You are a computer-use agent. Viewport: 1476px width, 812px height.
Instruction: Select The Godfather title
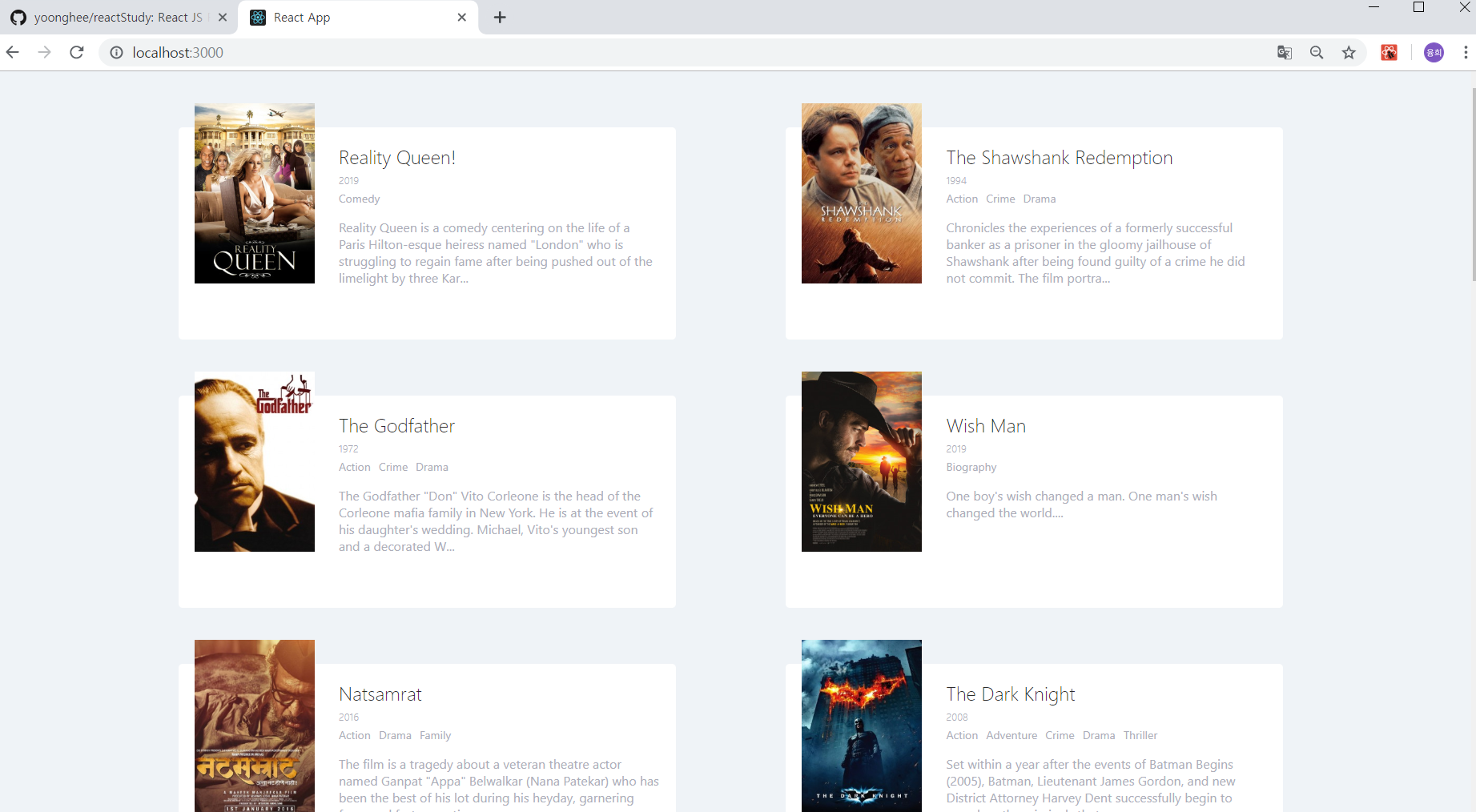click(x=396, y=426)
